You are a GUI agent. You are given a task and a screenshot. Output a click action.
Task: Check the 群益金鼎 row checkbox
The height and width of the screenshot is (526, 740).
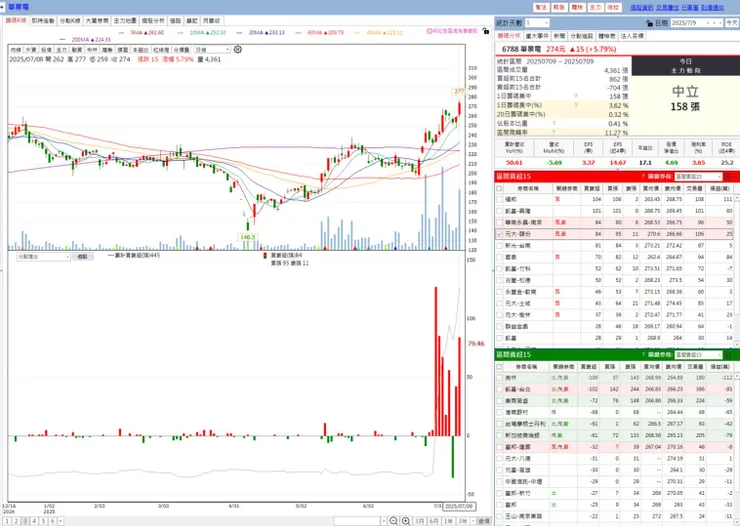pyautogui.click(x=499, y=326)
